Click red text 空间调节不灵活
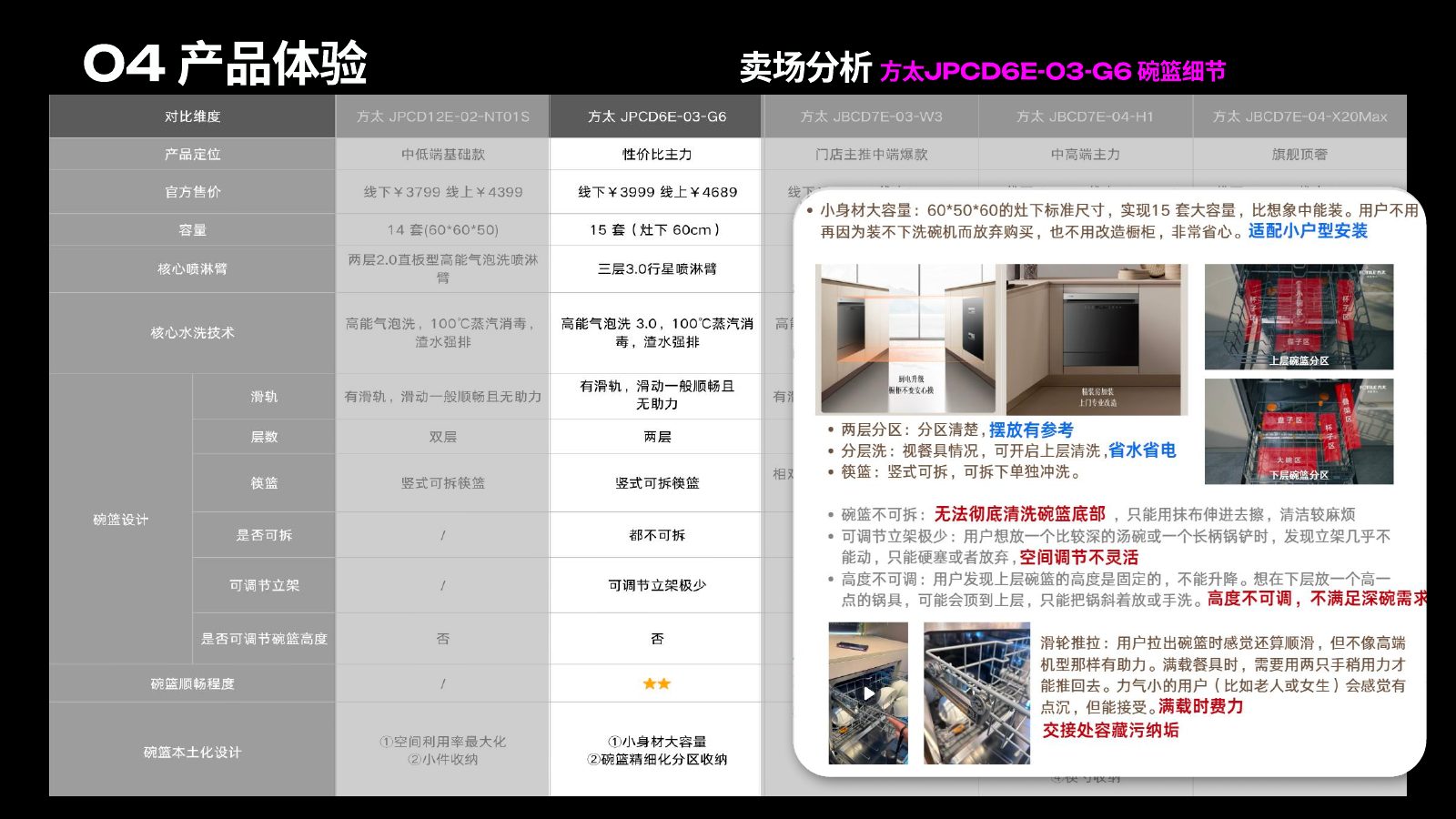This screenshot has height=819, width=1456. (x=1078, y=557)
